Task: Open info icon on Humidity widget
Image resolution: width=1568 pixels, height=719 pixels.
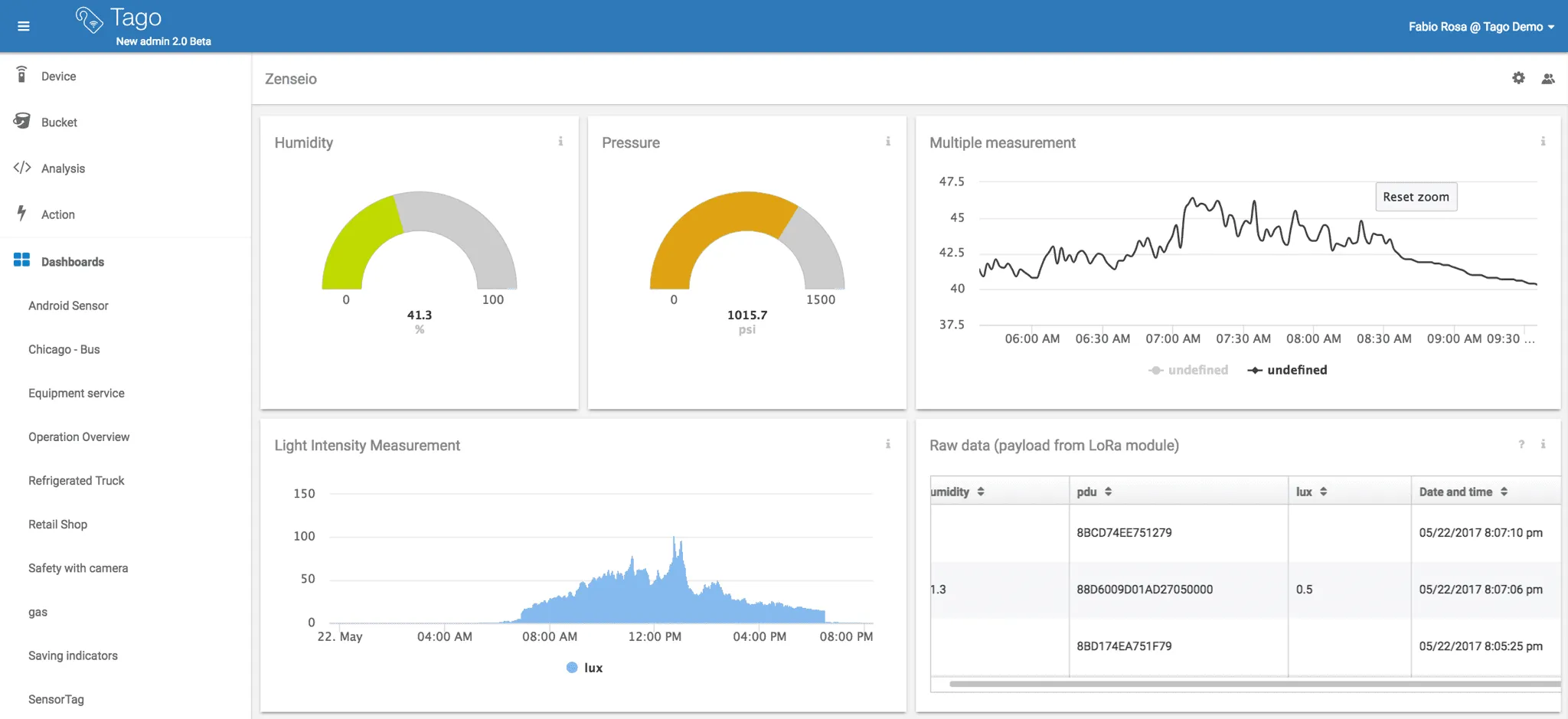Action: tap(561, 141)
